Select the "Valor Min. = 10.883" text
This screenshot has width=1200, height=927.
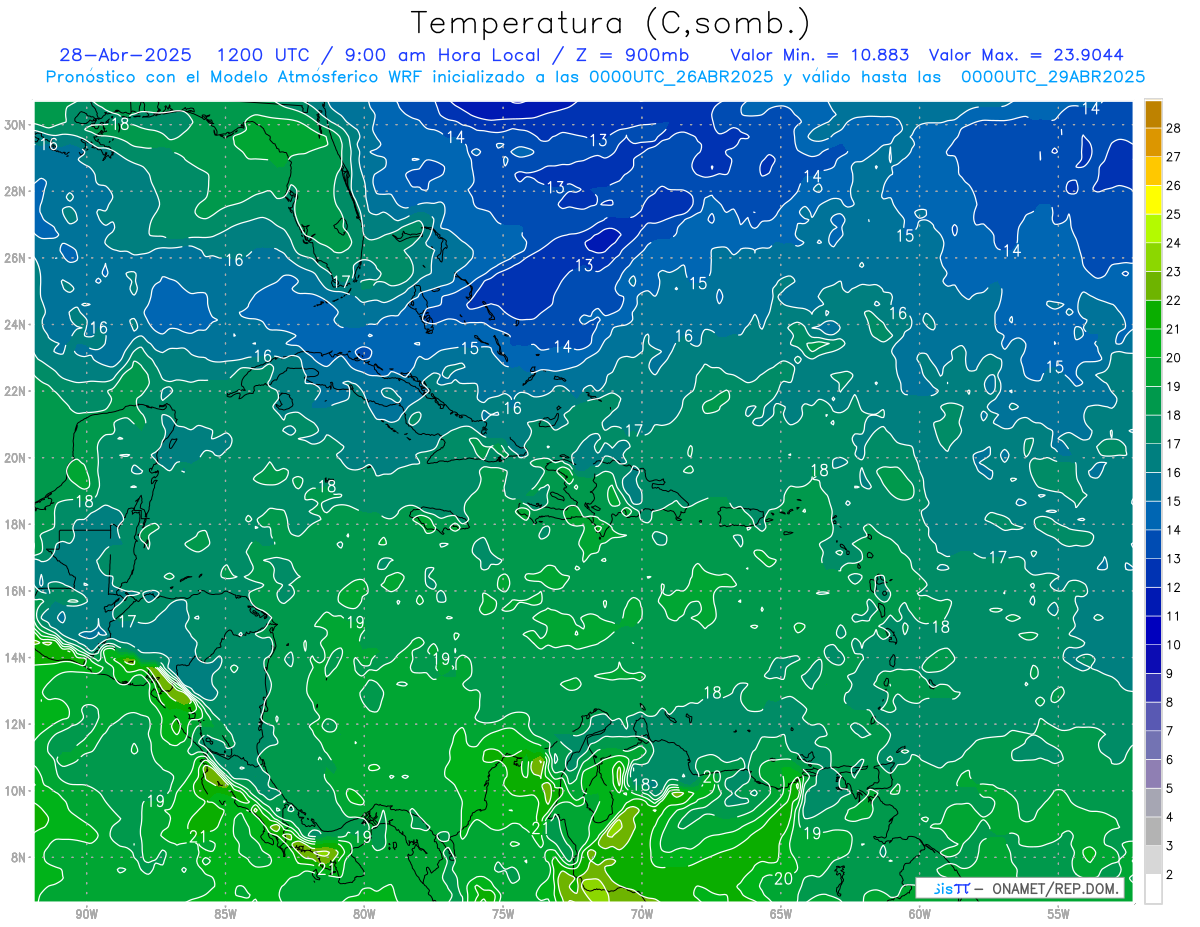822,55
